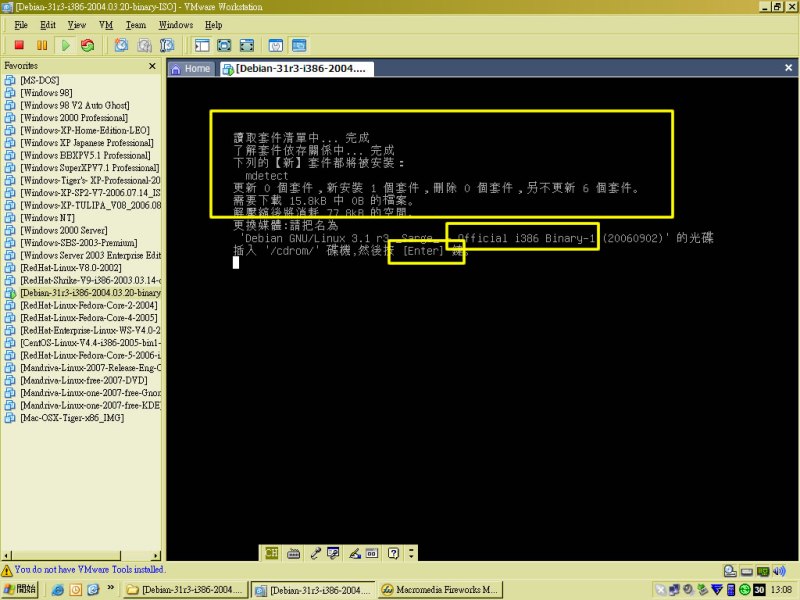
Task: Select the Debian-31r3-i386-2004 tab
Action: (296, 69)
